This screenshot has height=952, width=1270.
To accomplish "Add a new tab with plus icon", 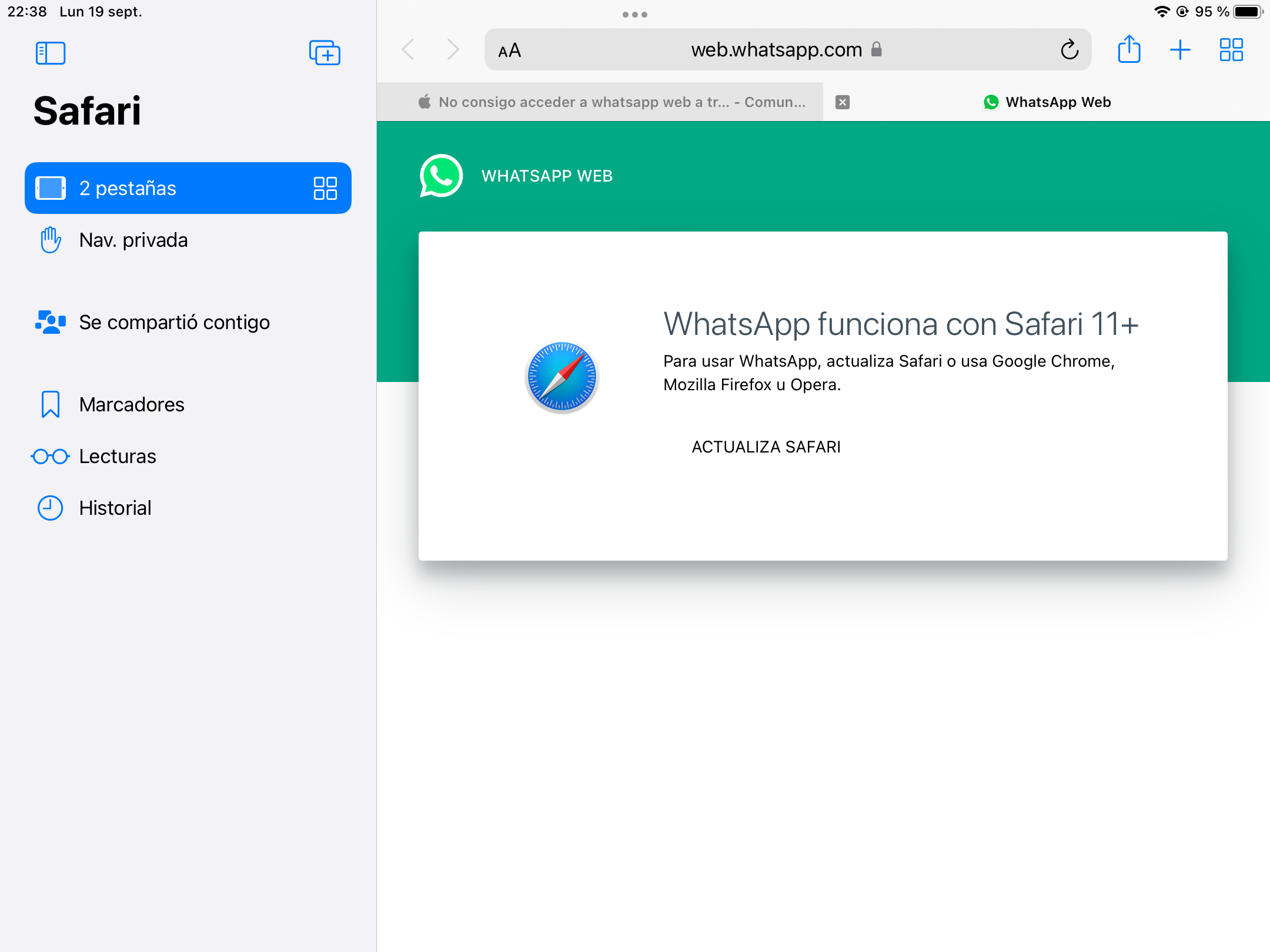I will (x=1179, y=50).
